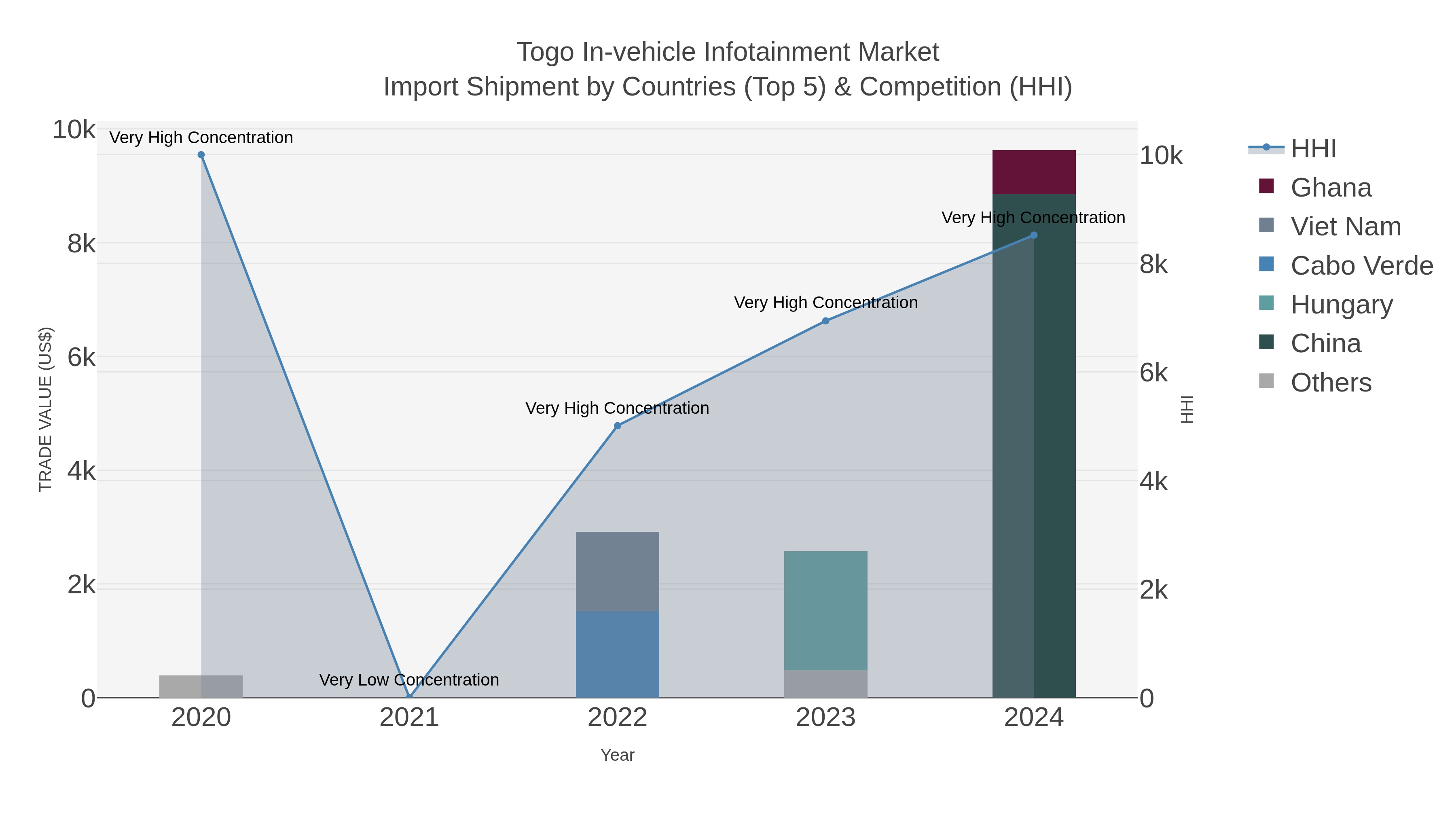1456x819 pixels.
Task: Toggle Viet Nam series via legend label
Action: tap(1346, 226)
